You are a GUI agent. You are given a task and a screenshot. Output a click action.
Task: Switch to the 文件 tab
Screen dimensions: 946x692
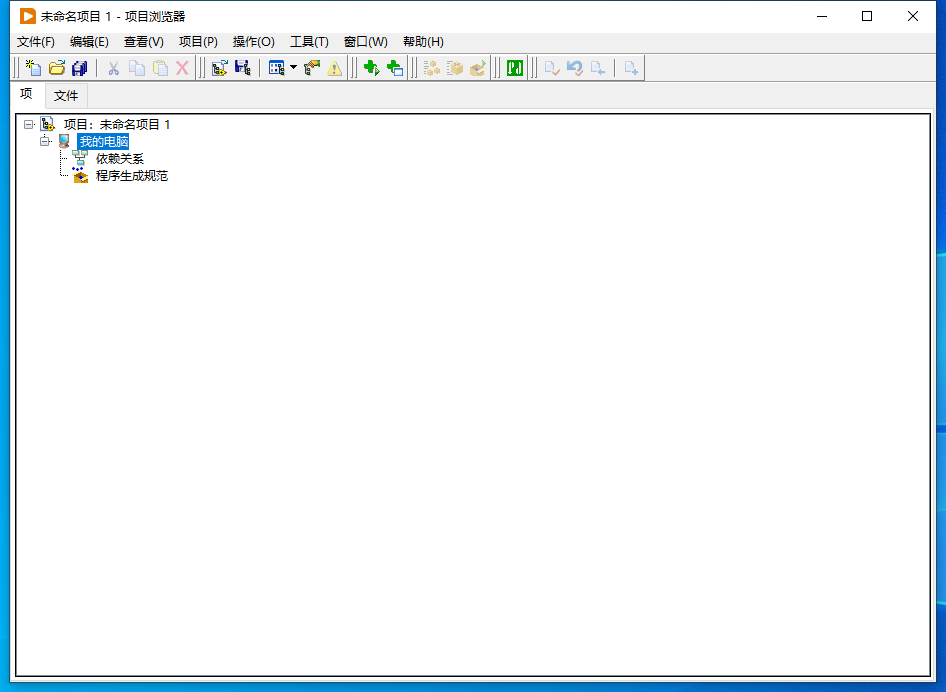(65, 95)
